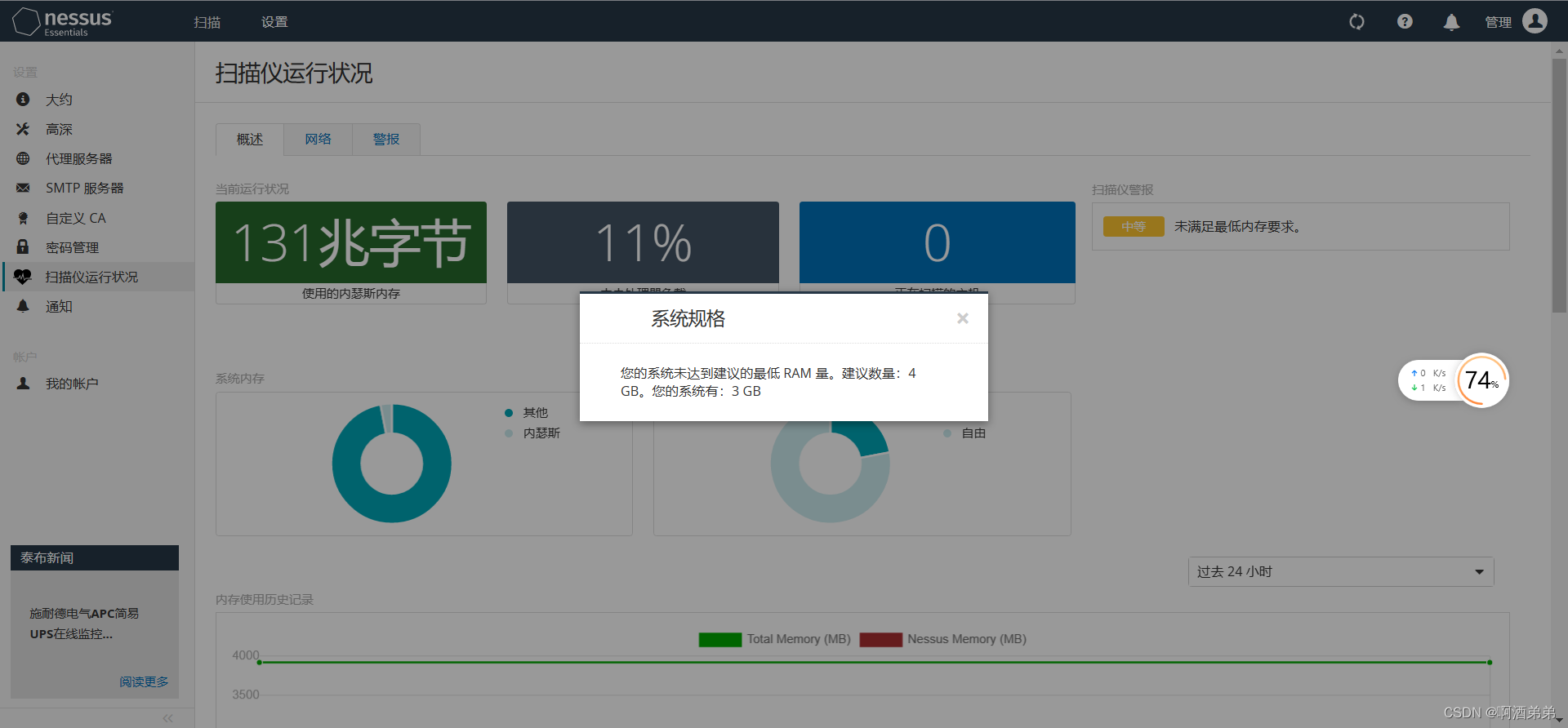Viewport: 1568px width, 728px height.
Task: Click the refresh circular-arrows icon
Action: [x=1356, y=22]
